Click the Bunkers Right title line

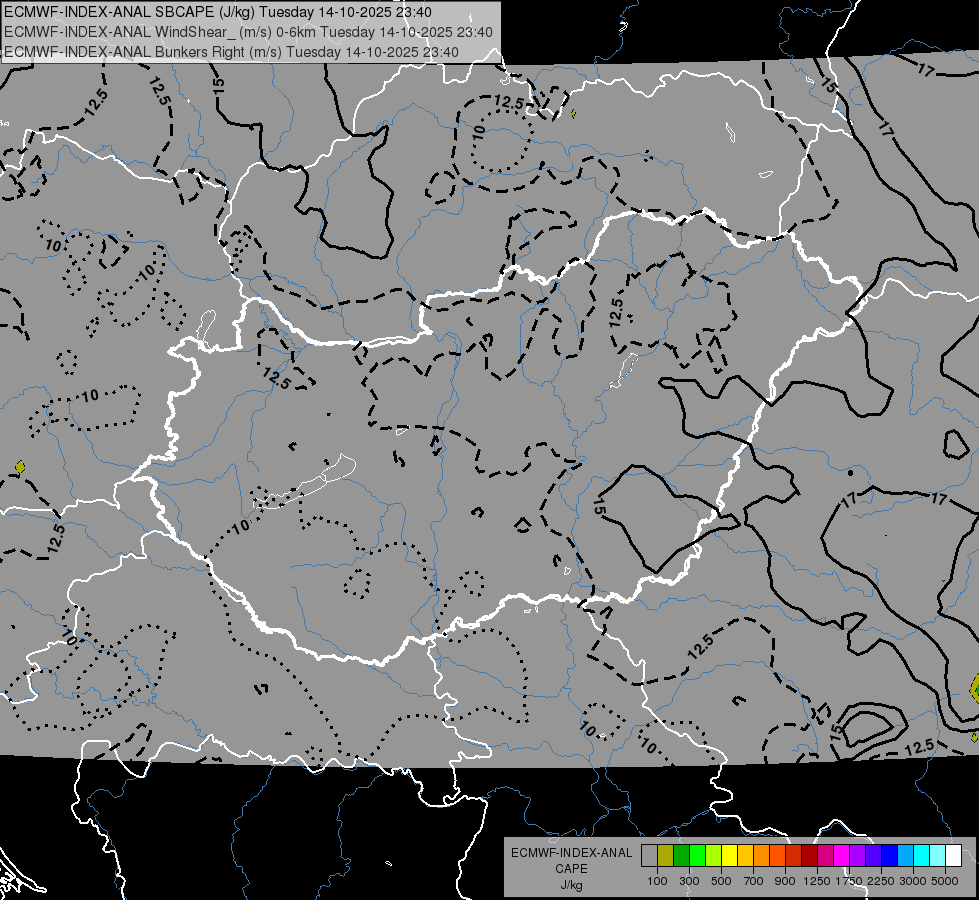[231, 52]
